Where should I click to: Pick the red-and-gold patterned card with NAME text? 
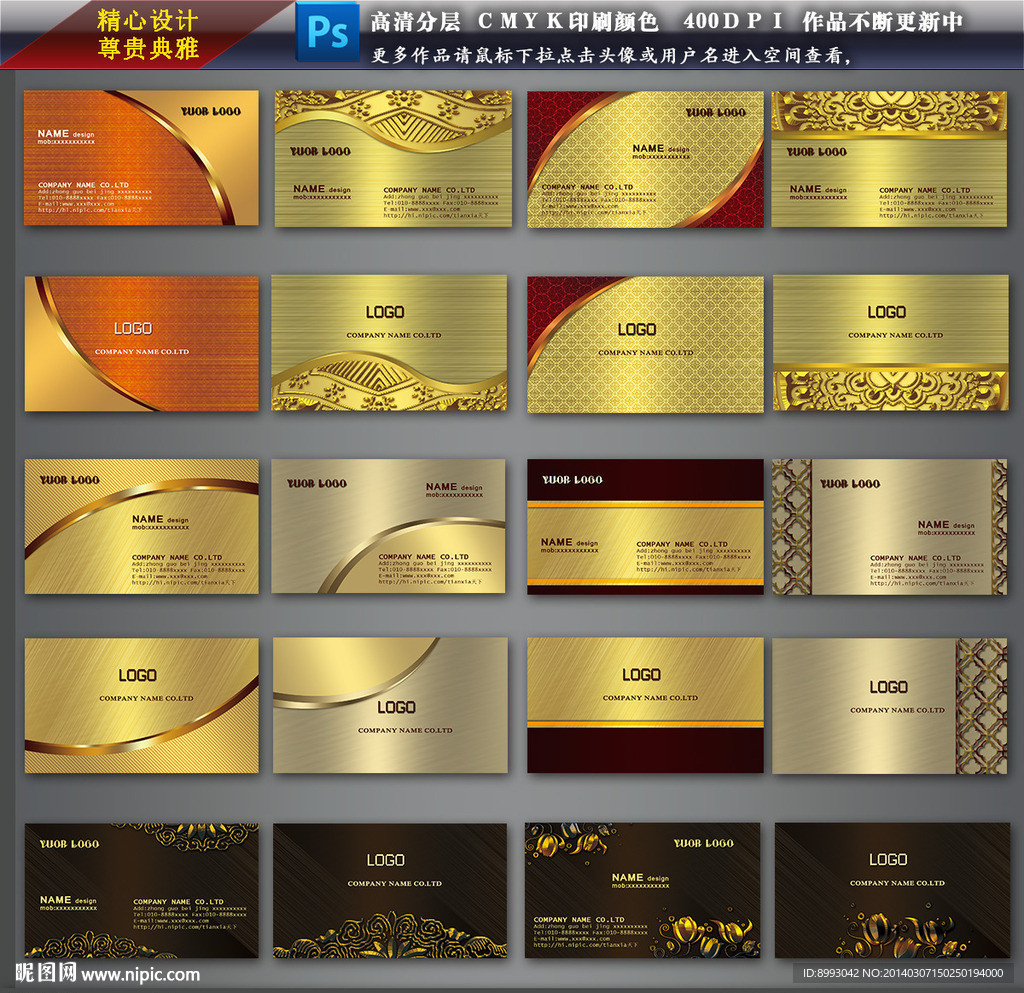(645, 158)
